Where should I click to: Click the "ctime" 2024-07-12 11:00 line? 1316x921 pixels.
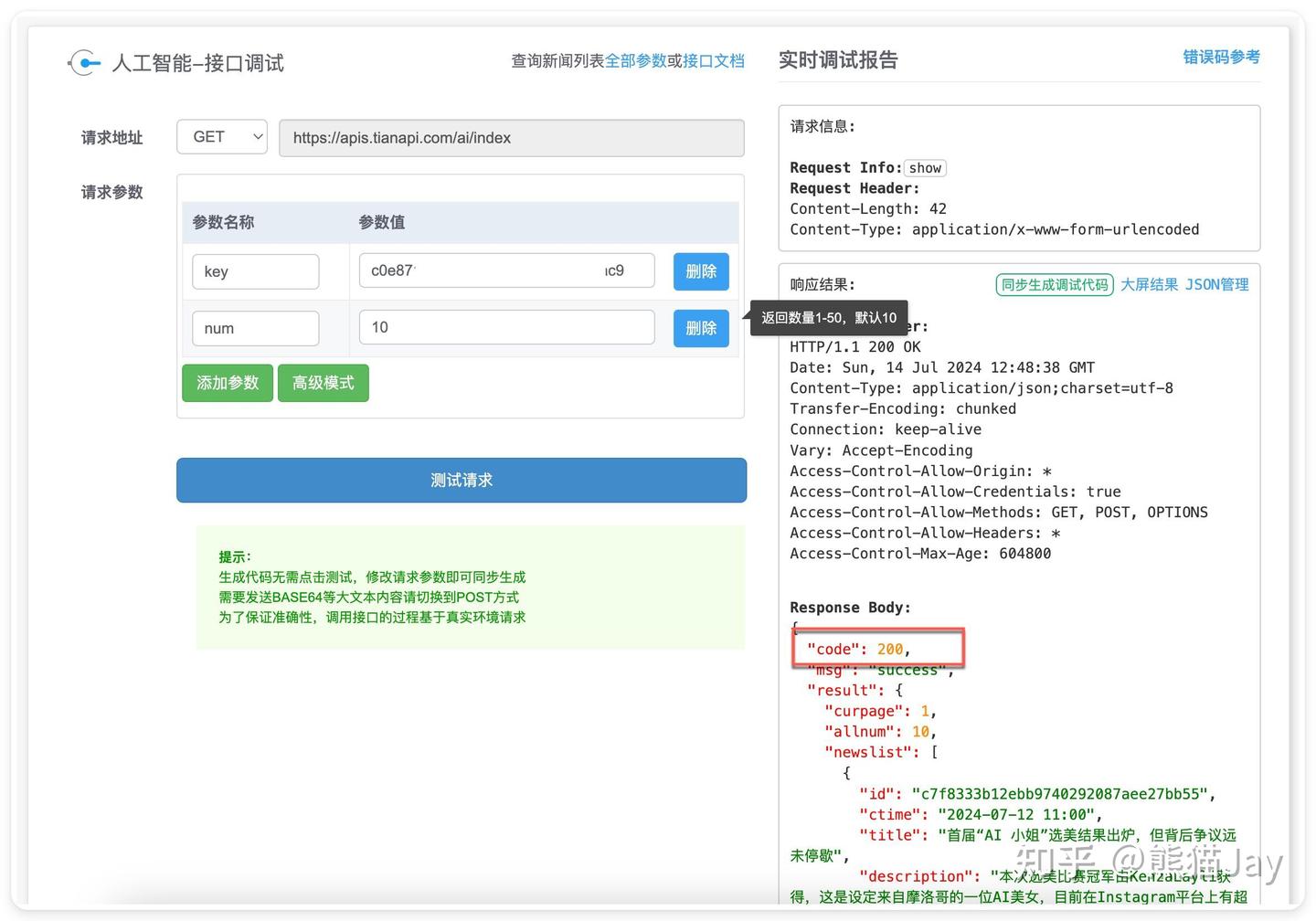click(x=981, y=814)
